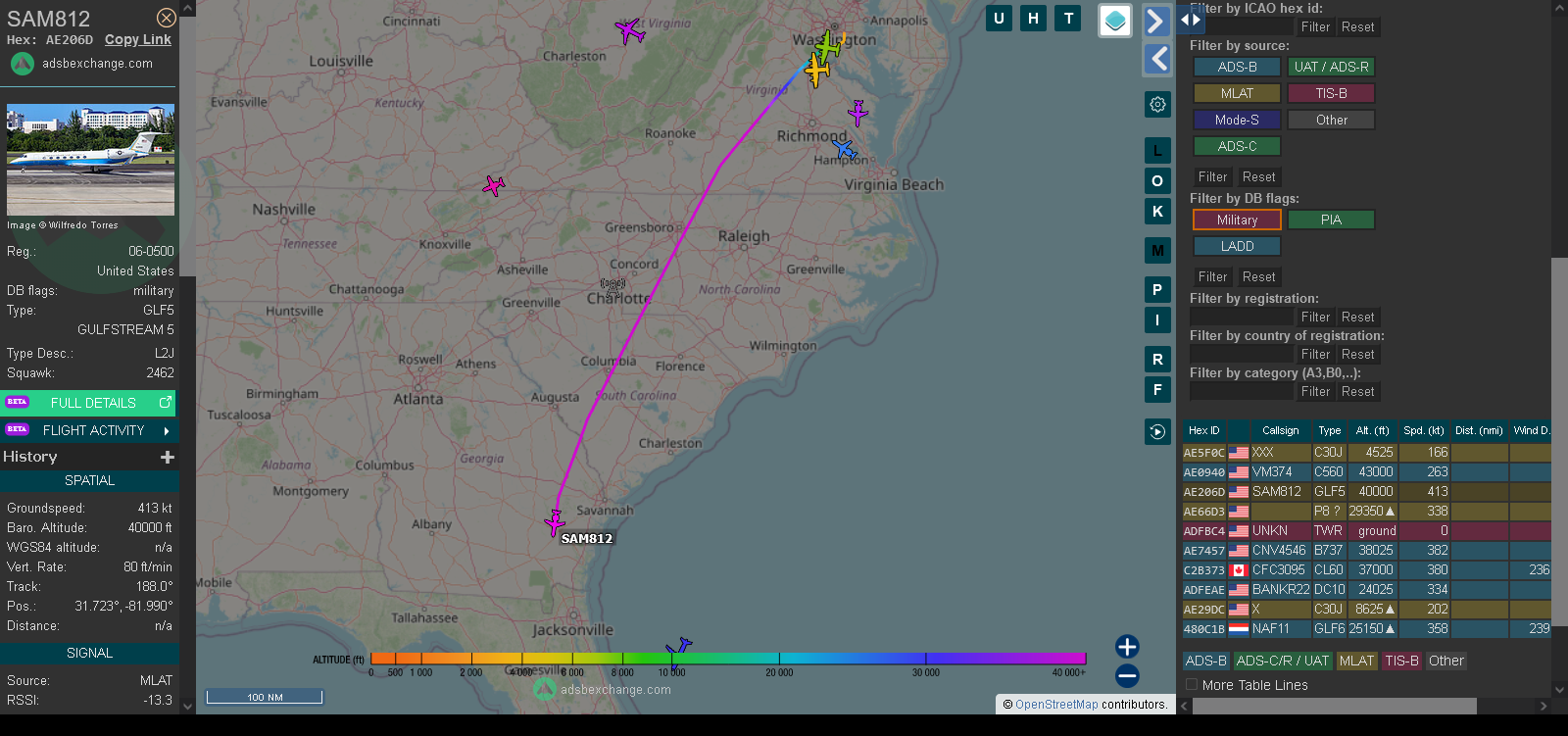Sort table by Callsign column

pyautogui.click(x=1280, y=430)
